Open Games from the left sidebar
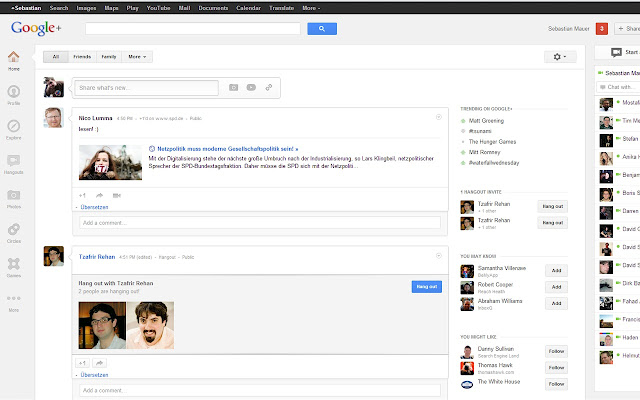This screenshot has height=400, width=640. (14, 267)
